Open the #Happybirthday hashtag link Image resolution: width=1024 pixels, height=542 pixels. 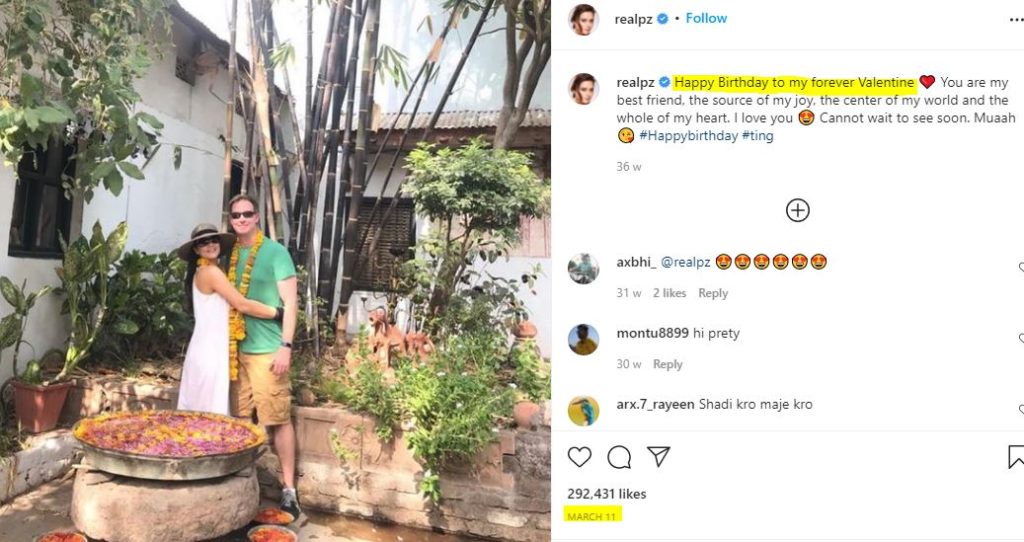click(x=688, y=136)
